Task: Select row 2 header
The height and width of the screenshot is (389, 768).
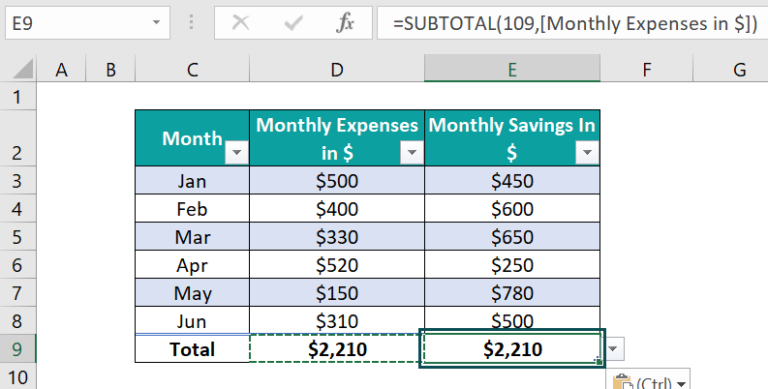Action: [18, 138]
